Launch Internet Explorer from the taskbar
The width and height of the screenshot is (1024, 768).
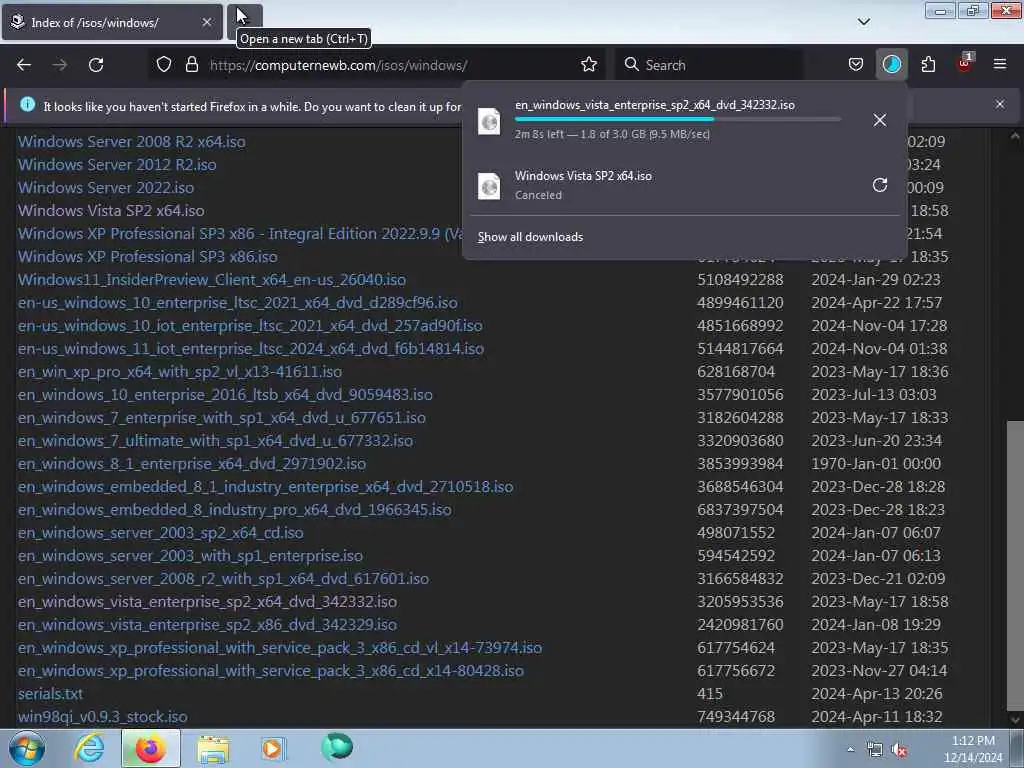click(89, 748)
